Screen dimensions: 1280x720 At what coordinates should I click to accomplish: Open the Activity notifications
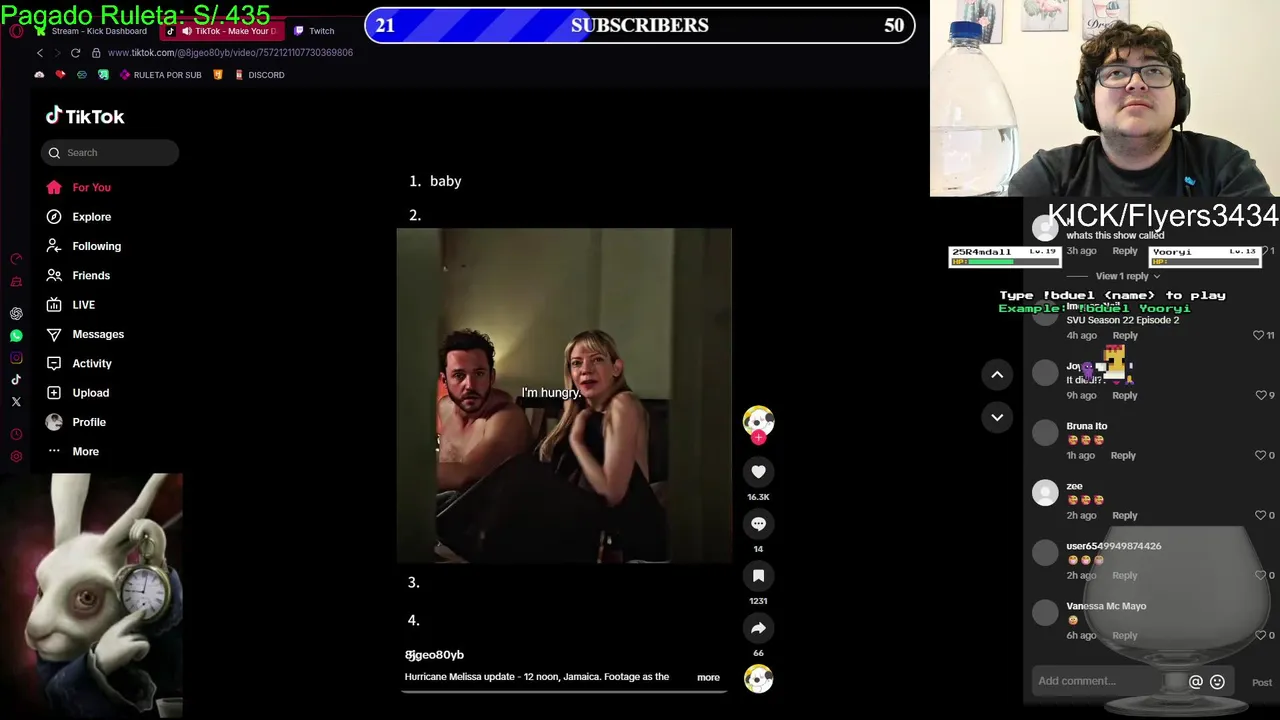[x=79, y=363]
